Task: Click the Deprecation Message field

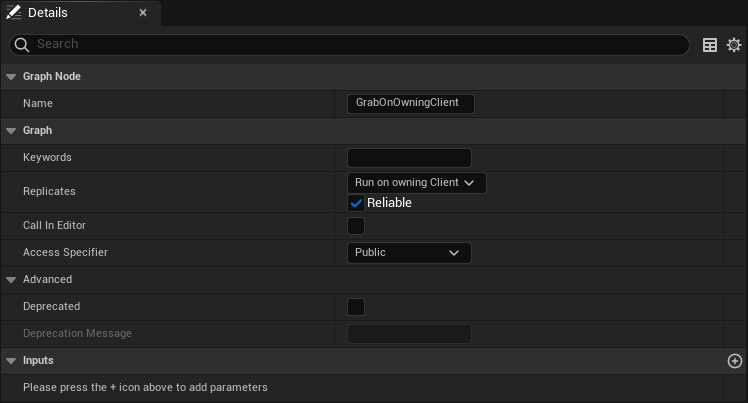Action: [409, 334]
